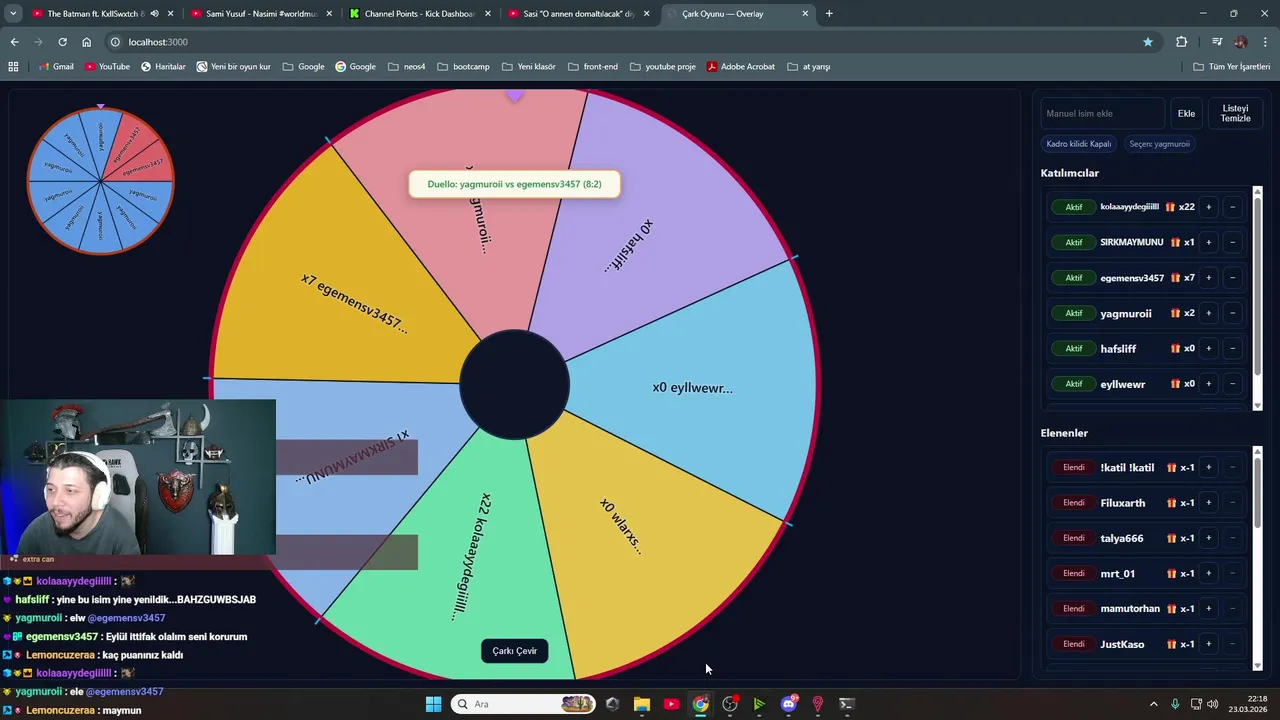Open the Haritalar bookmark
This screenshot has height=720, width=1280.
pos(163,67)
